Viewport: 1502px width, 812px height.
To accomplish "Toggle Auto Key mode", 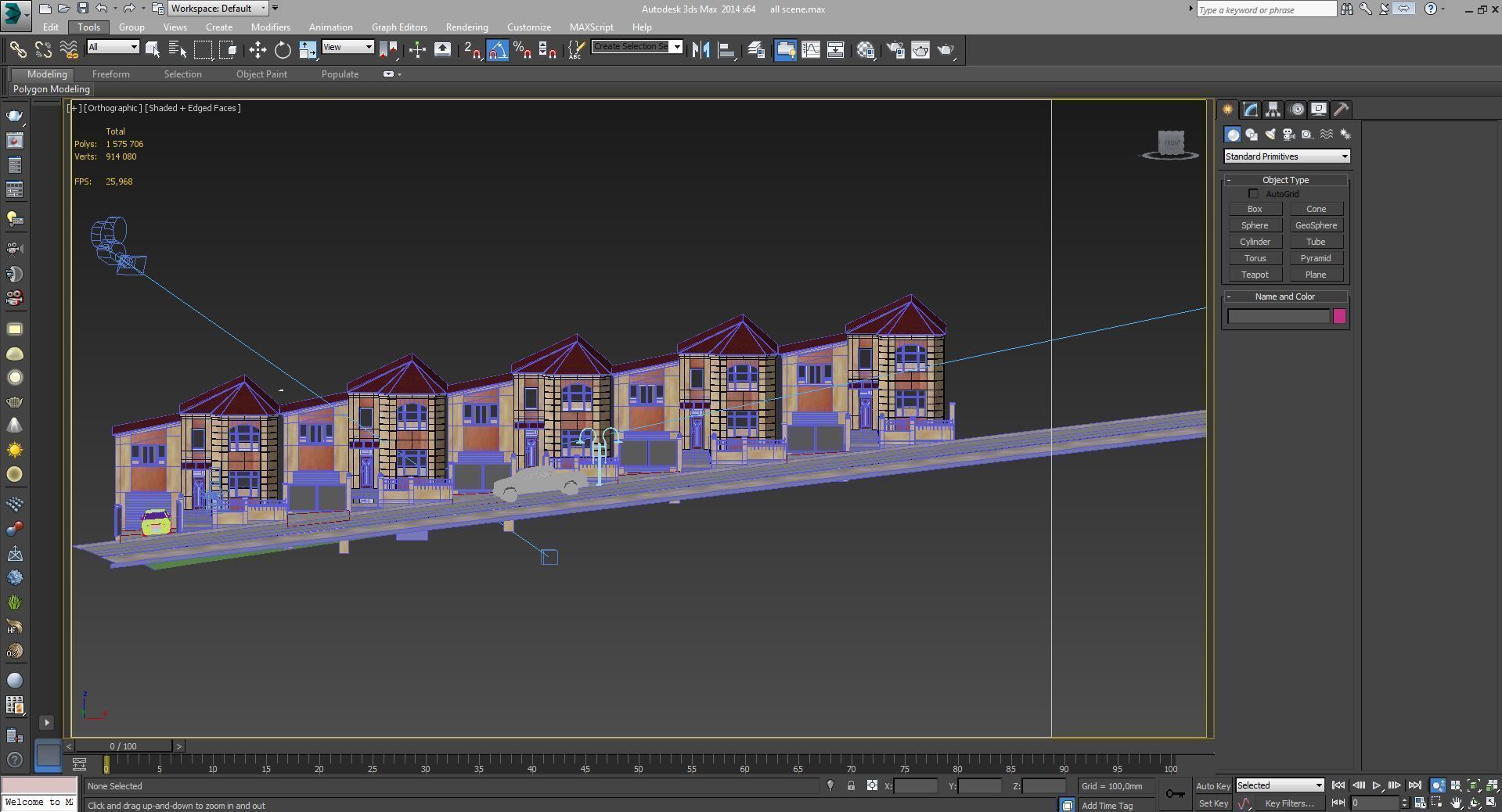I will pos(1213,786).
